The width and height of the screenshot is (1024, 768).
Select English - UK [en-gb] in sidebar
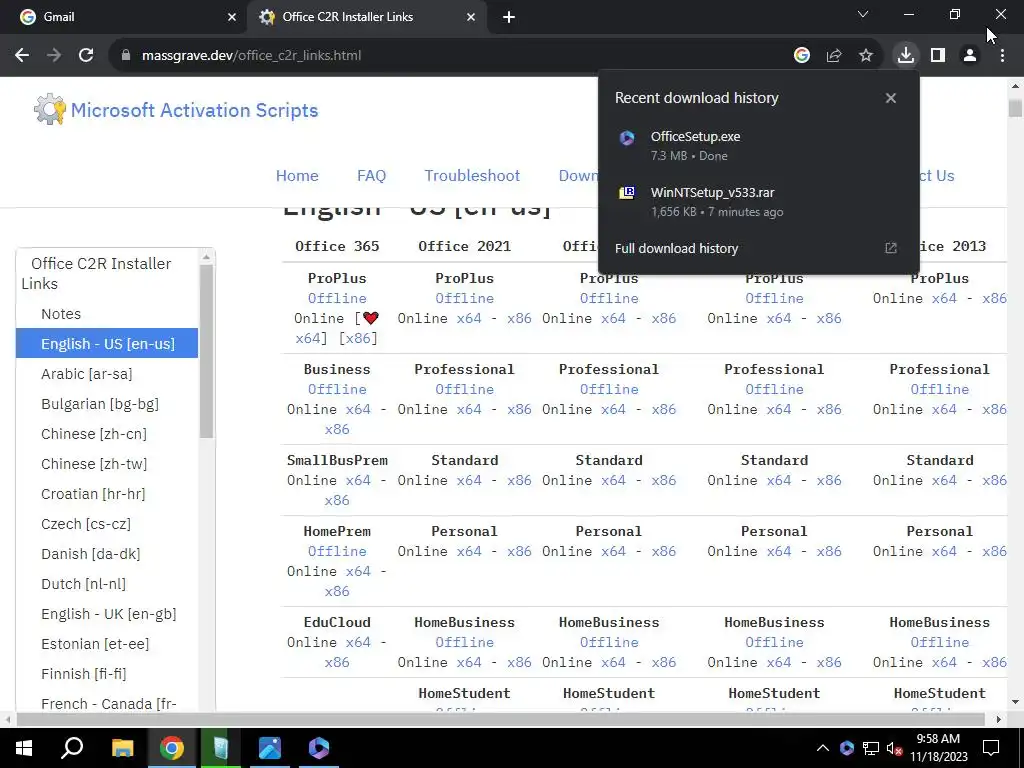107,614
